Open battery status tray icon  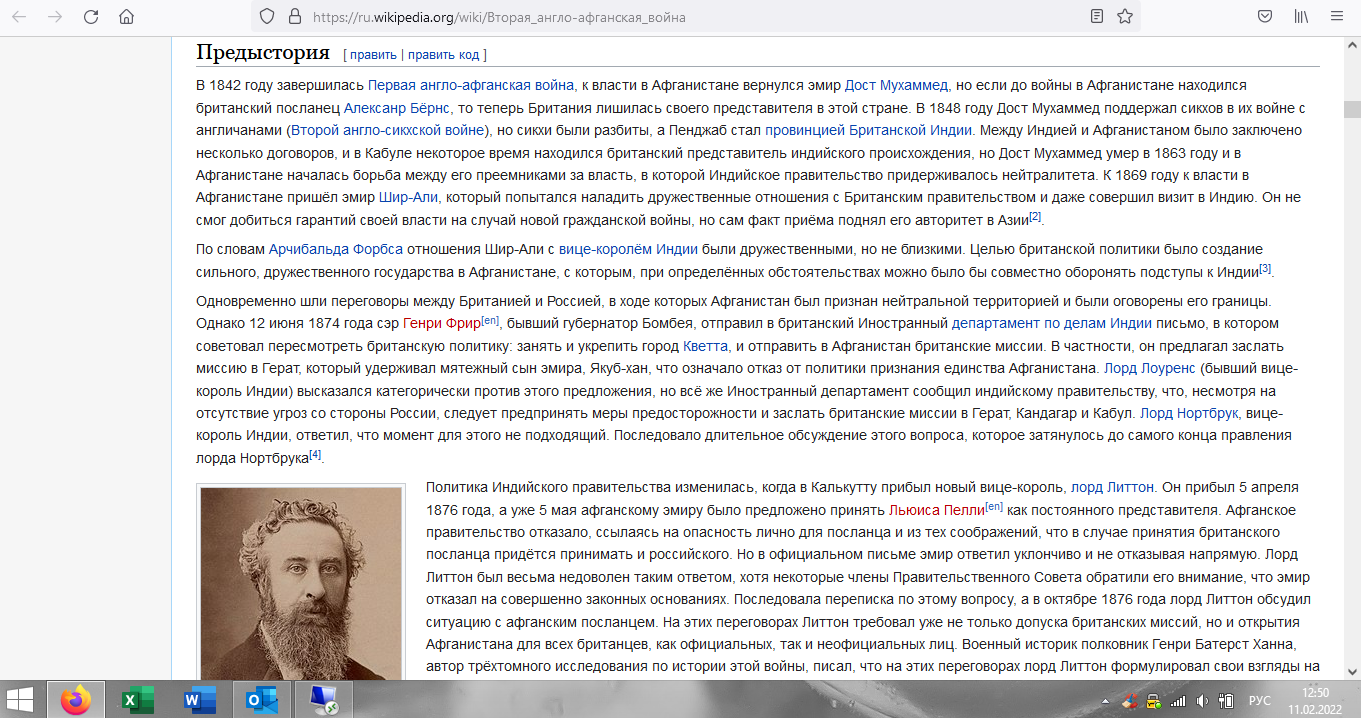coord(1225,700)
